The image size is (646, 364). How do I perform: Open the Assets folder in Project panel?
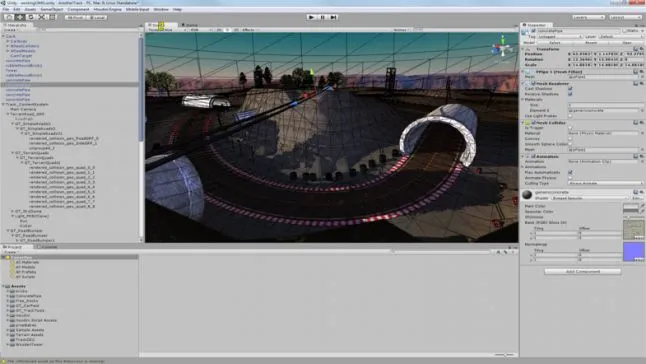click(x=18, y=286)
